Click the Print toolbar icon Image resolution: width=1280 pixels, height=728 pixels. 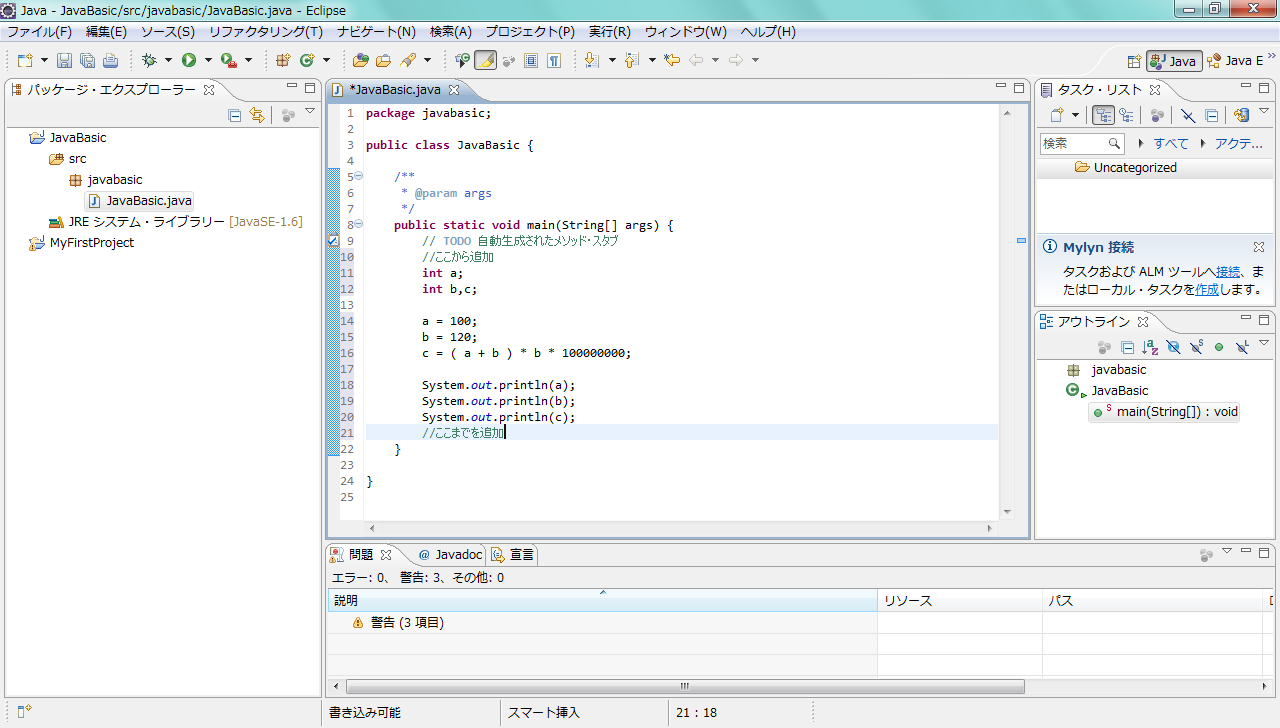click(x=110, y=60)
